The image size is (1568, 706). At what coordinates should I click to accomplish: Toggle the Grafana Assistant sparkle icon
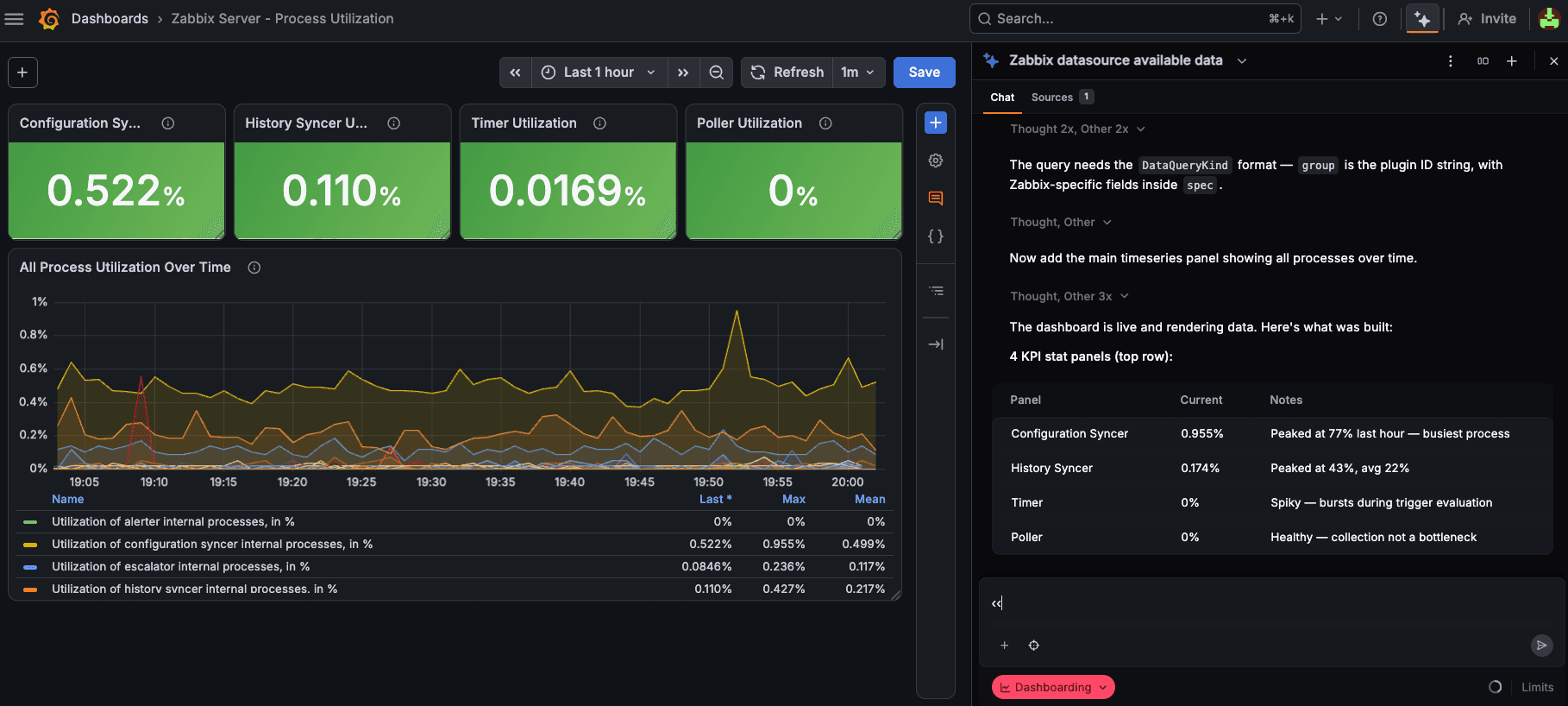[x=1422, y=19]
